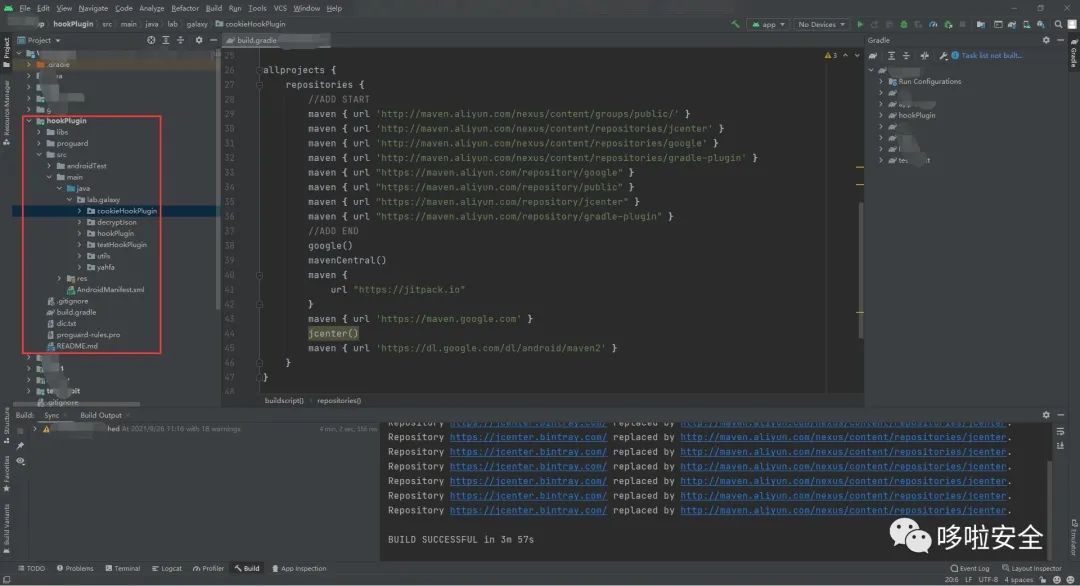Open the Refactor menu
This screenshot has width=1080, height=586.
(x=184, y=8)
